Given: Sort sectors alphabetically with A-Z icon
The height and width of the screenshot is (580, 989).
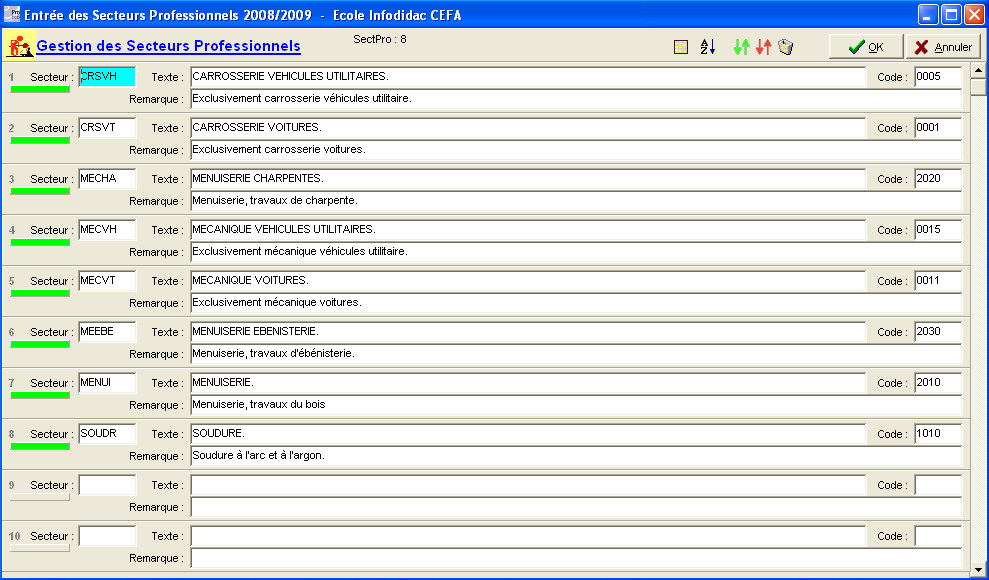Looking at the screenshot, I should (x=708, y=47).
